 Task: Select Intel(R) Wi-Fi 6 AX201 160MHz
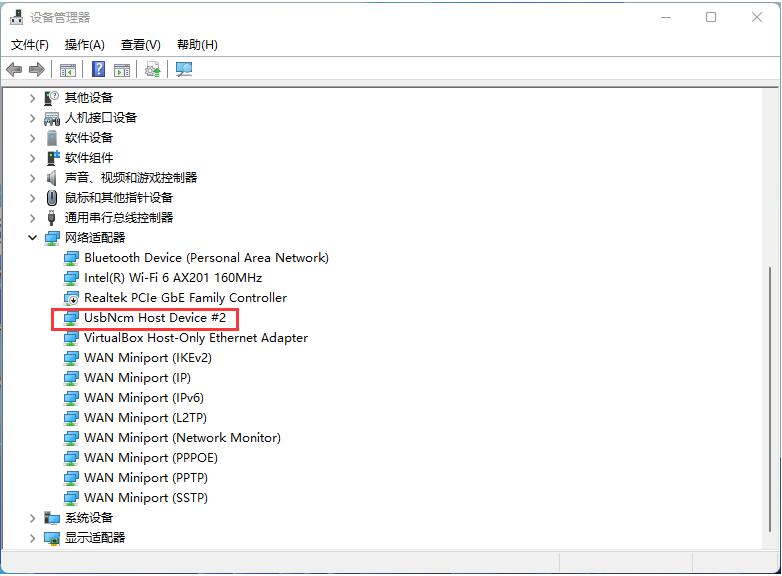point(173,278)
